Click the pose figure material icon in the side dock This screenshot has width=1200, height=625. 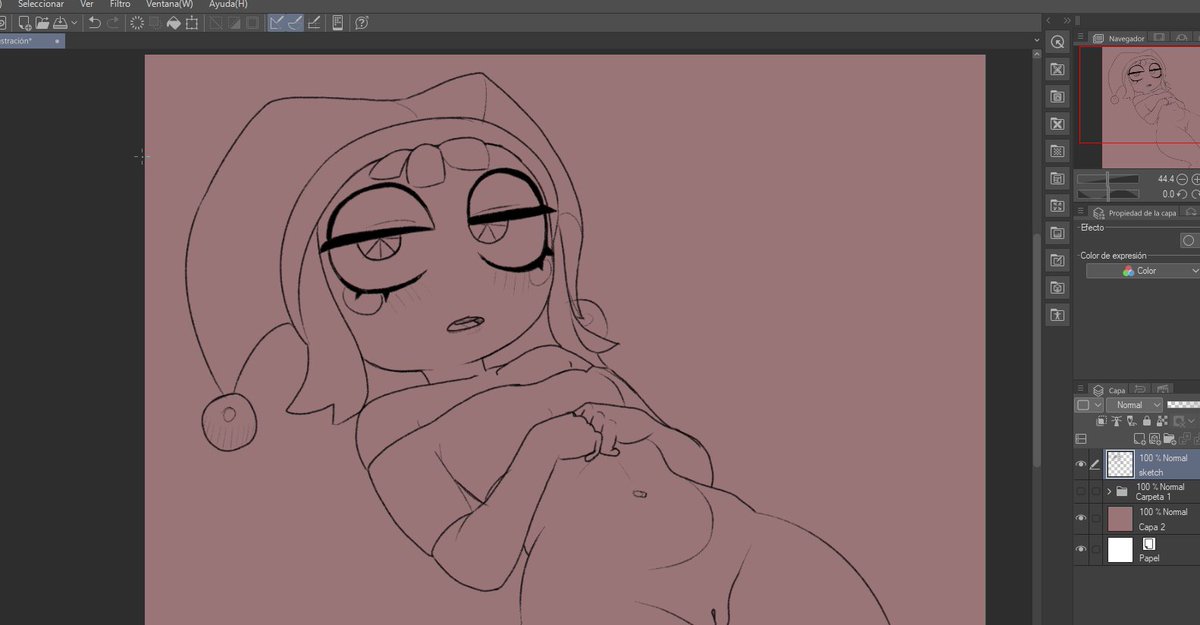tap(1058, 314)
